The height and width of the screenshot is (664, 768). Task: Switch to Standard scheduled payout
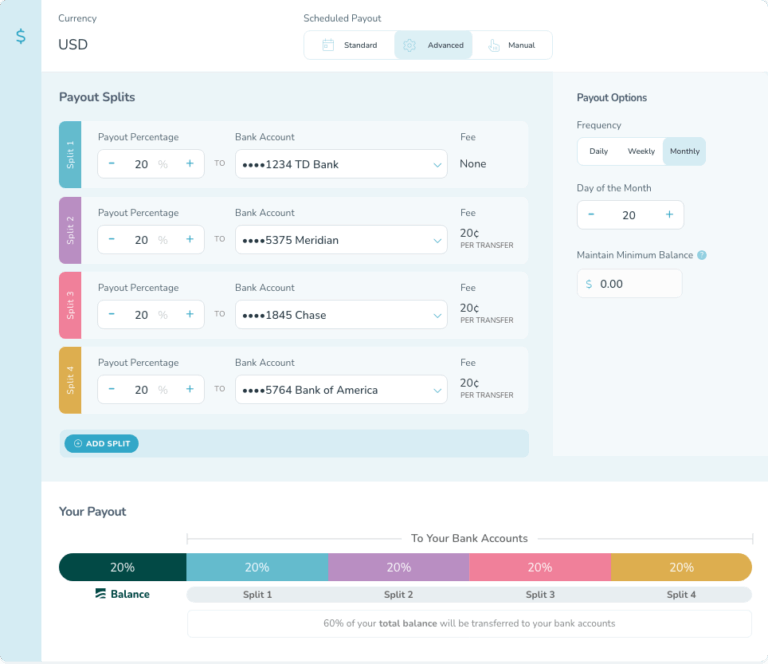click(349, 45)
